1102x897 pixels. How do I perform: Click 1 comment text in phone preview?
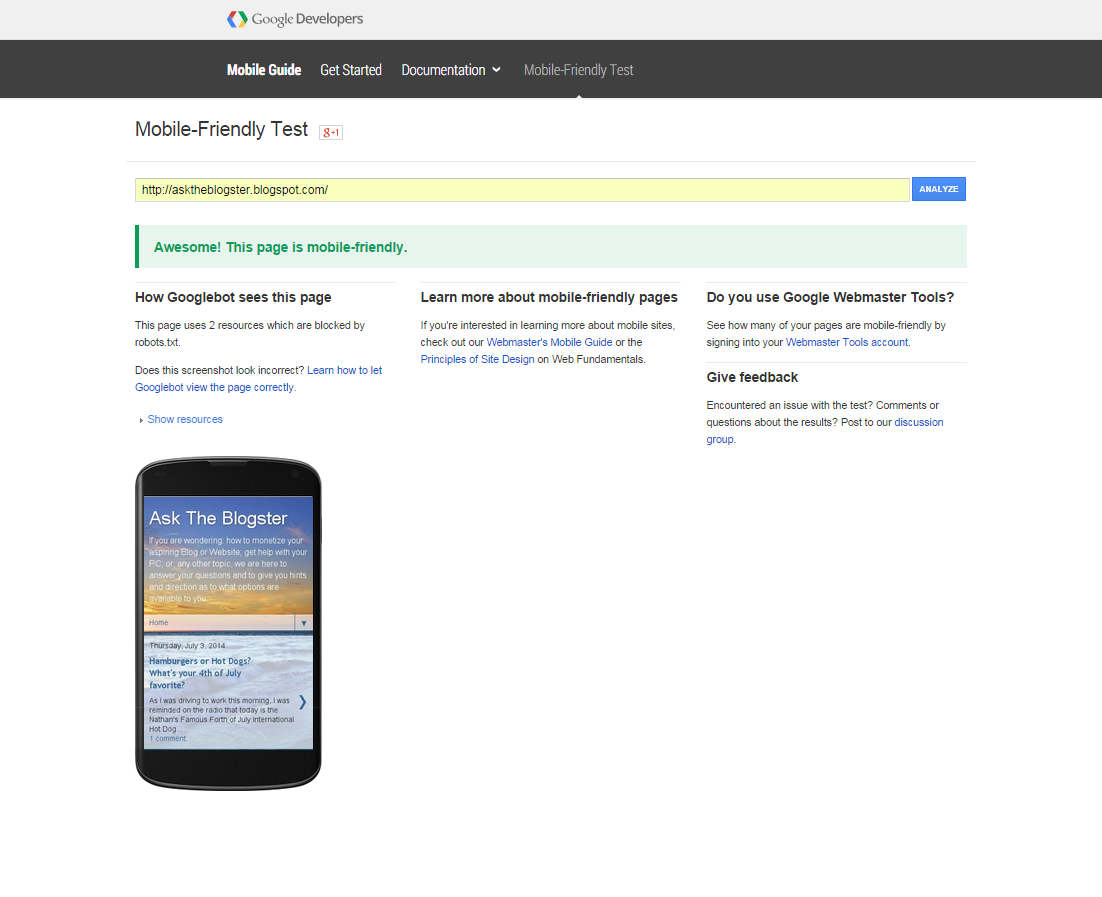167,739
